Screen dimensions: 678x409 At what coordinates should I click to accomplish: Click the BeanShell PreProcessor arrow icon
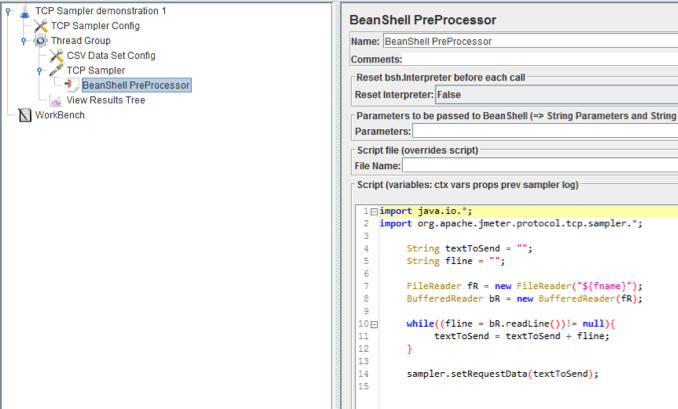(72, 85)
